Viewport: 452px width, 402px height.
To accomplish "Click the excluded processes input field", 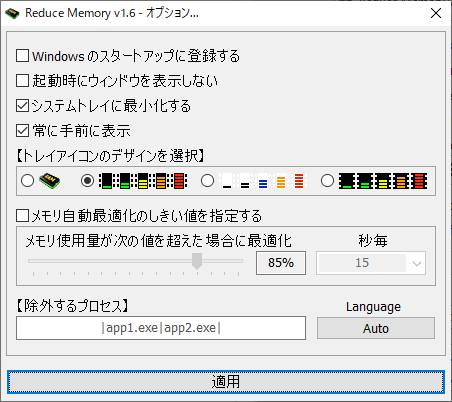I will (x=161, y=328).
